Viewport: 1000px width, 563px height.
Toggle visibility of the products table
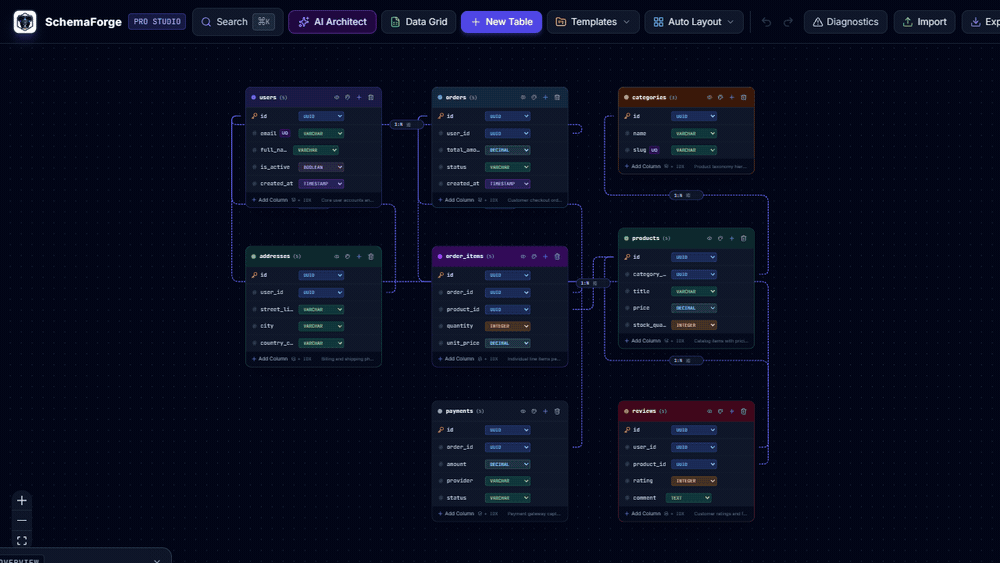(709, 238)
